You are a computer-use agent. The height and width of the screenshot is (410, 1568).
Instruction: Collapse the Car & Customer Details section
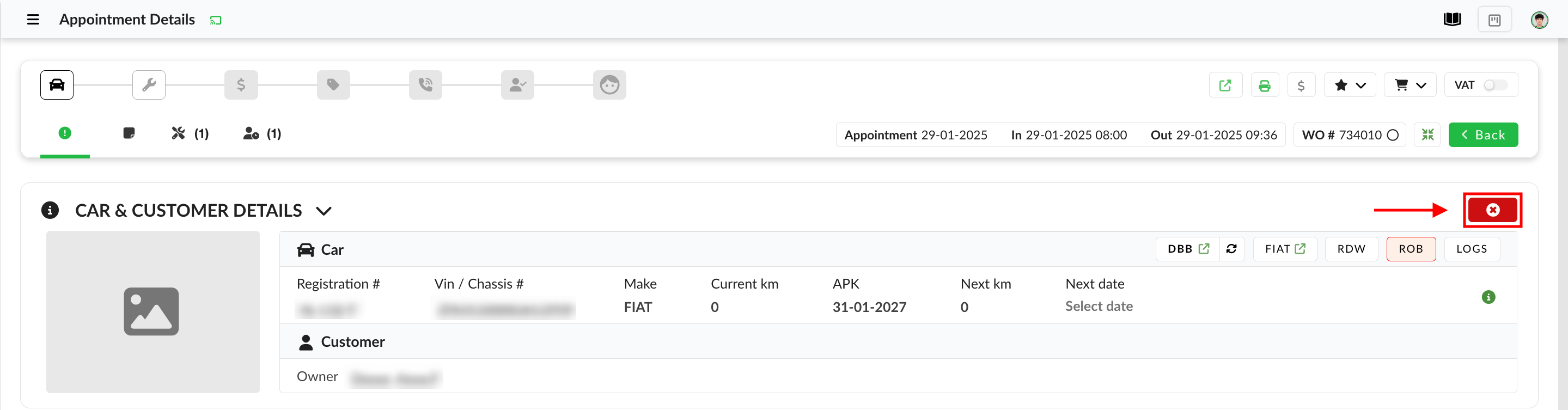(324, 211)
